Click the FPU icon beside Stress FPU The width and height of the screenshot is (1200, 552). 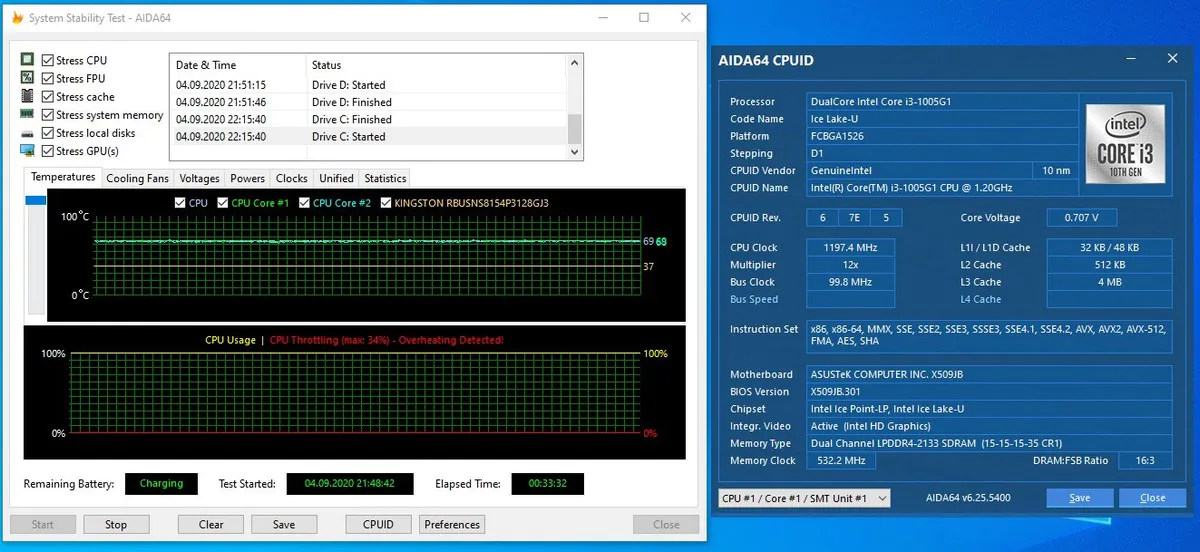28,79
